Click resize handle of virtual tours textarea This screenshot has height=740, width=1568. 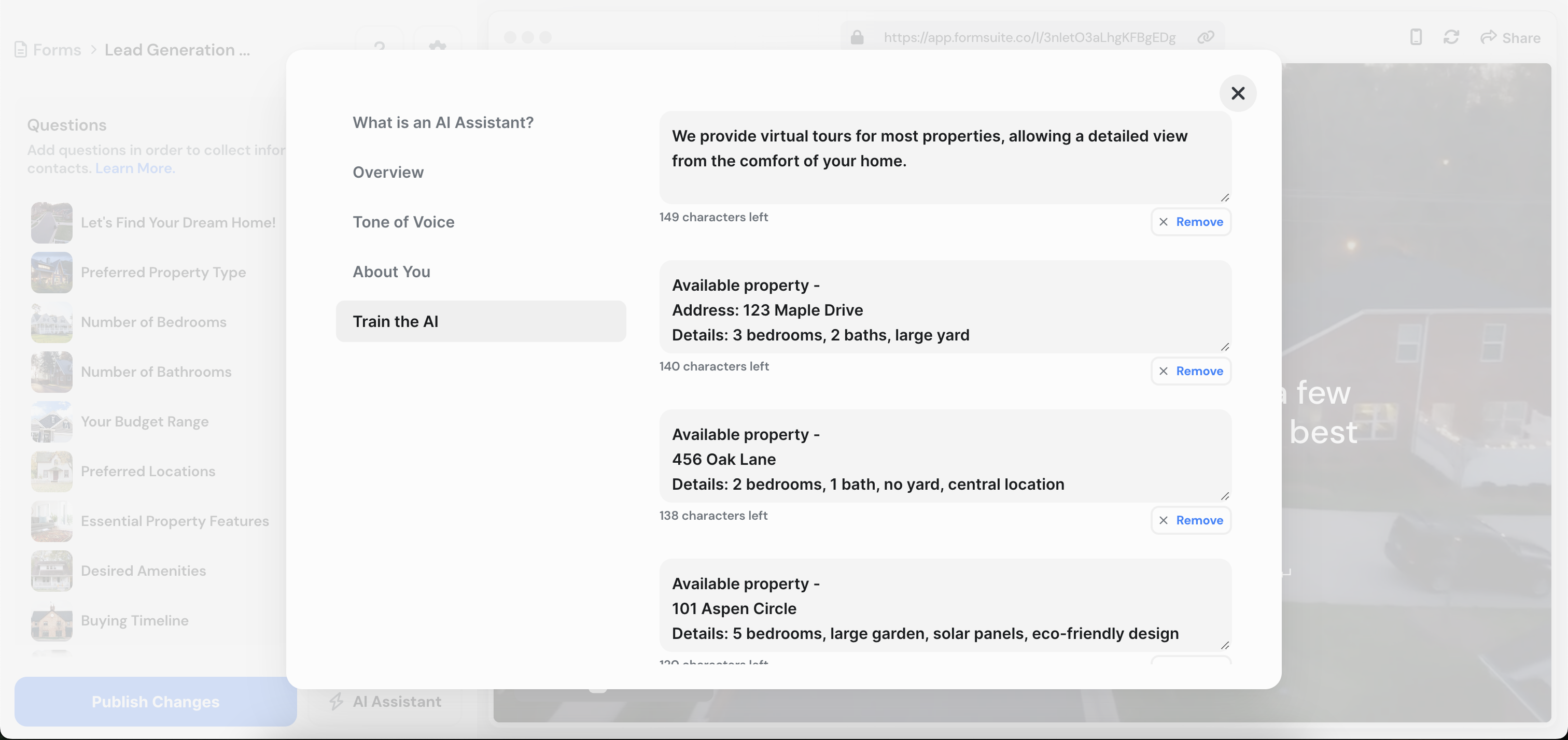pos(1225,198)
